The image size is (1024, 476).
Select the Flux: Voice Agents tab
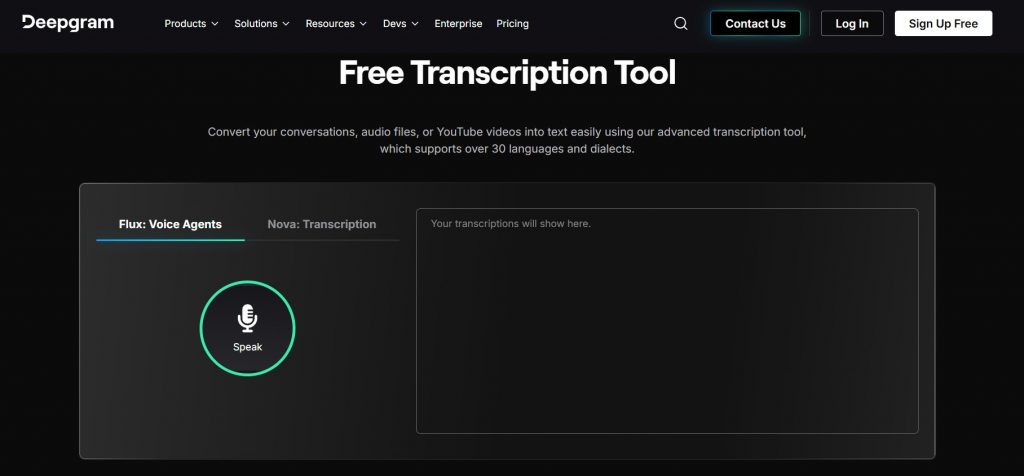coord(170,225)
